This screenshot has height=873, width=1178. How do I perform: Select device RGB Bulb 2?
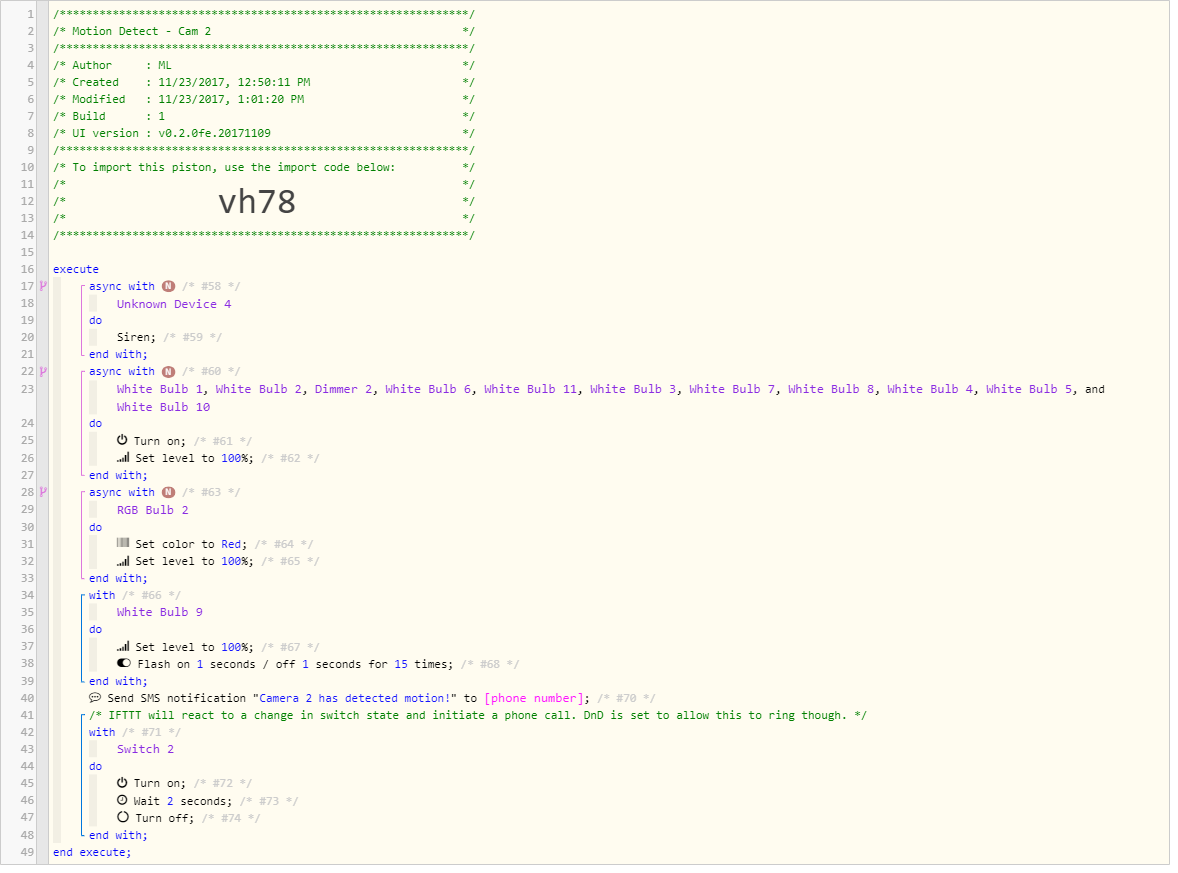pos(153,510)
